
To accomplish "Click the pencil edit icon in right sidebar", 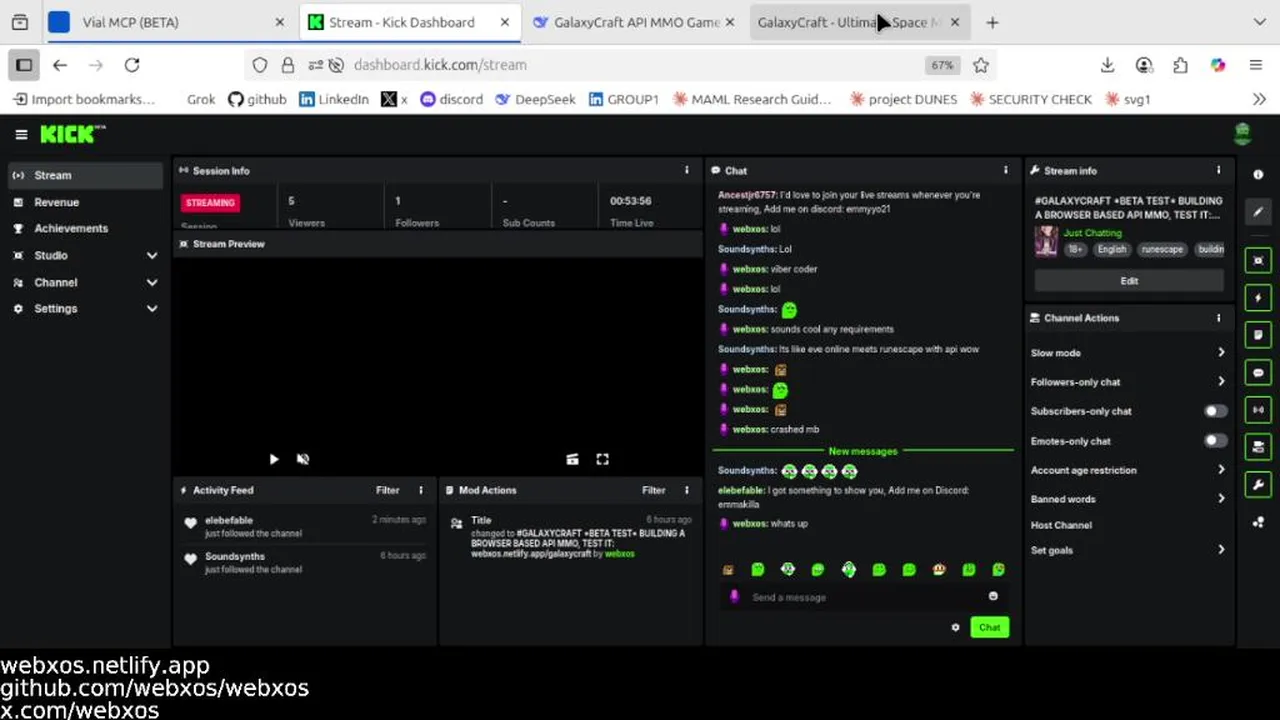I will click(1258, 212).
